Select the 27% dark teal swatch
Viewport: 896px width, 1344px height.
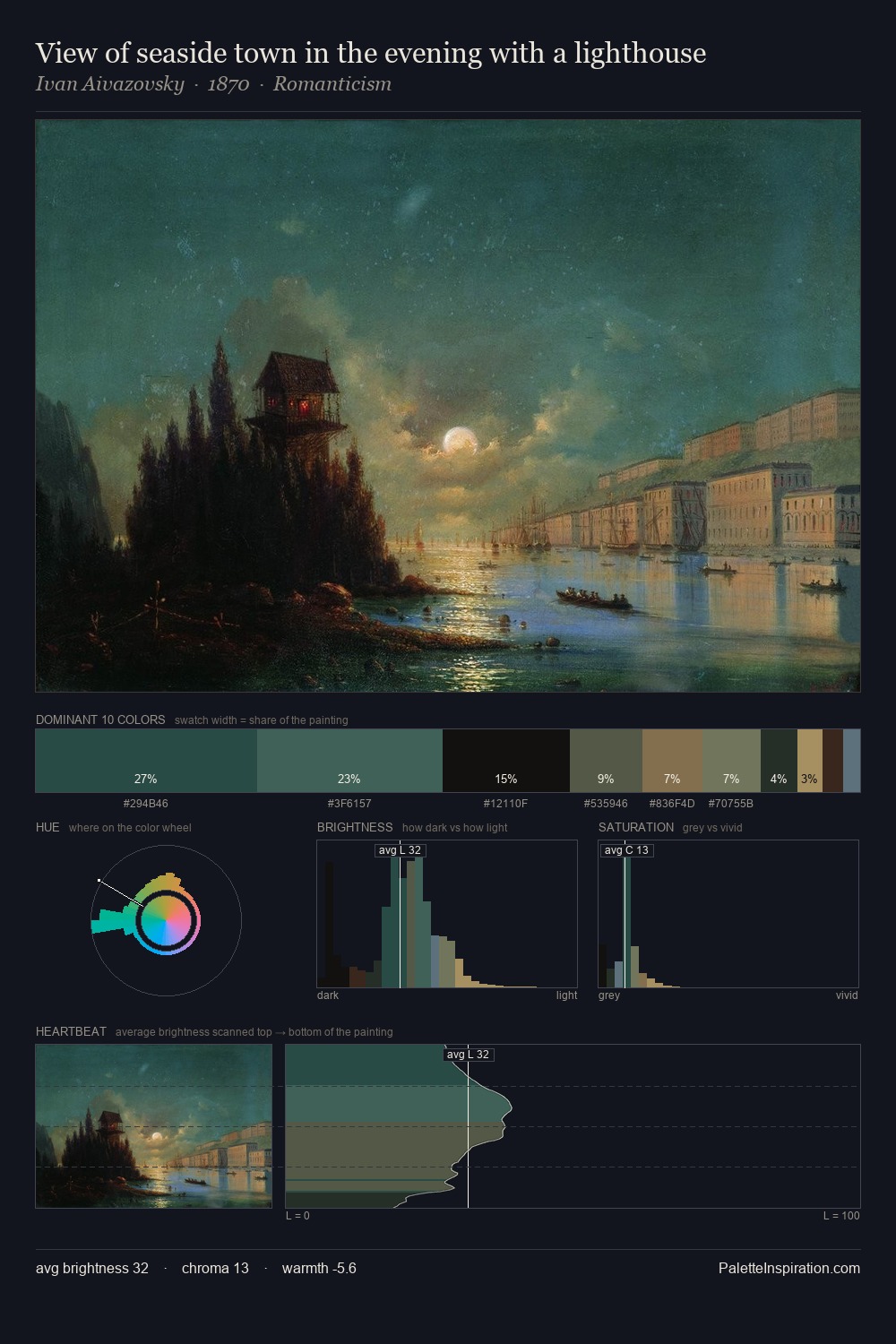click(146, 761)
